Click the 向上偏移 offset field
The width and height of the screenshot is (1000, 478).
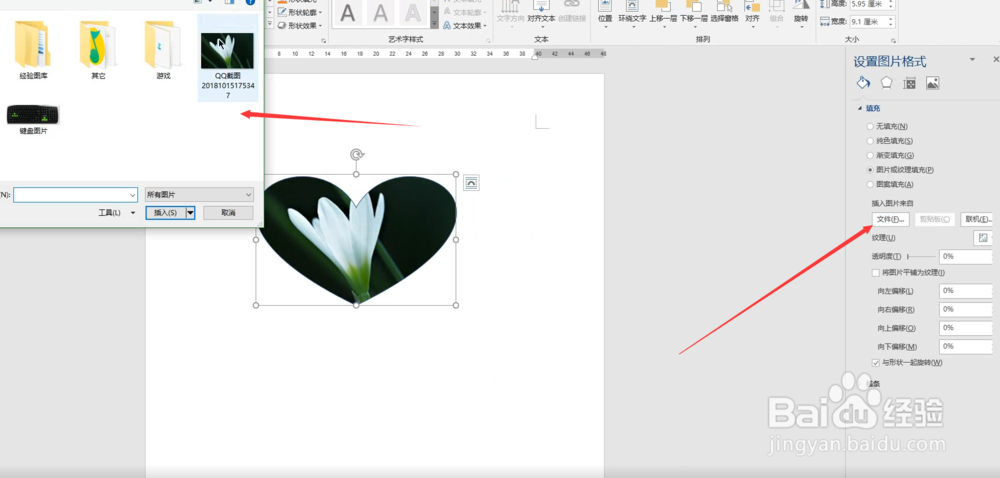(x=966, y=328)
